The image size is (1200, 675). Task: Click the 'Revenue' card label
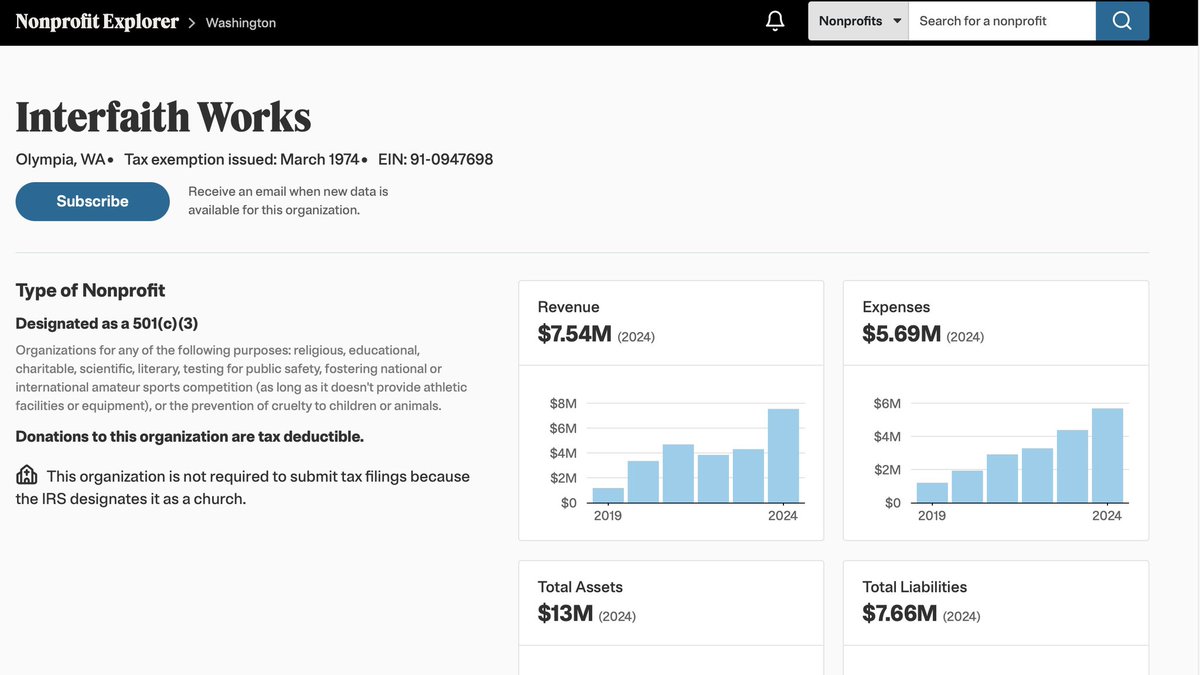pos(569,307)
